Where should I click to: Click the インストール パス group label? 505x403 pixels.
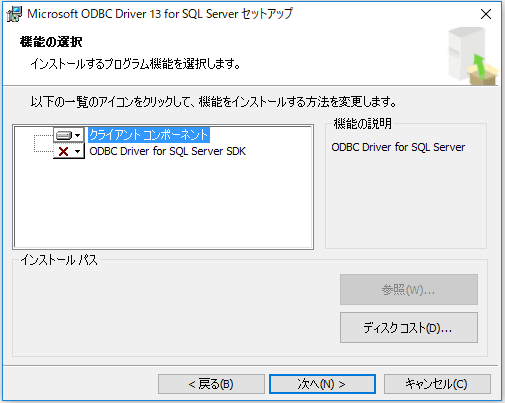point(59,260)
